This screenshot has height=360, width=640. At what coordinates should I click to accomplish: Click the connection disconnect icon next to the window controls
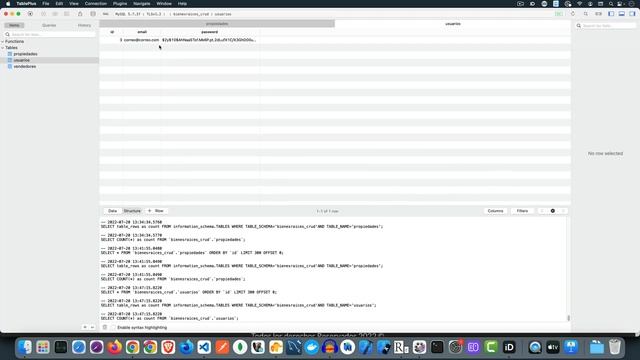pyautogui.click(x=30, y=14)
